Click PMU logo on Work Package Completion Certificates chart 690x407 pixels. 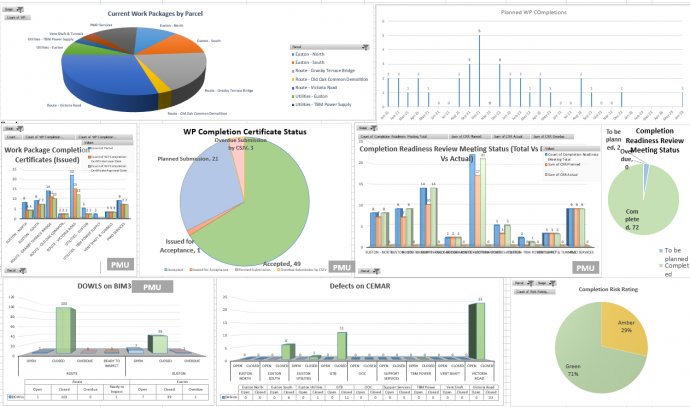pos(122,263)
